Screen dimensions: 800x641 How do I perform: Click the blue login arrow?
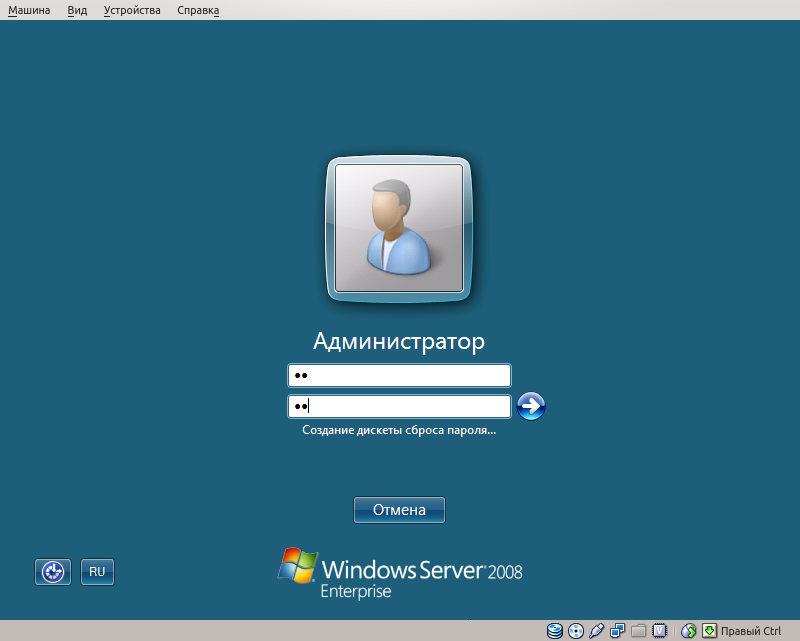531,405
